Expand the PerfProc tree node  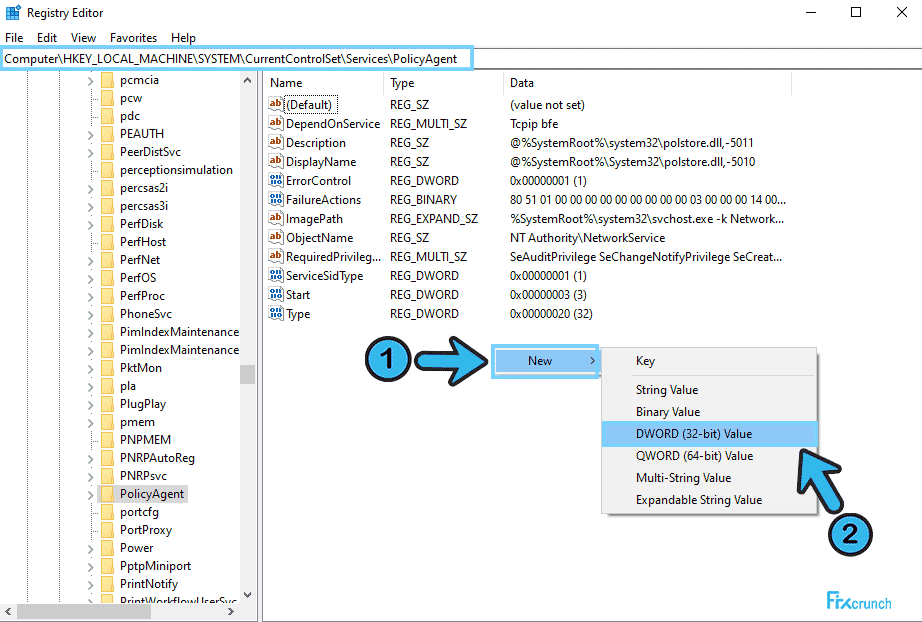91,296
